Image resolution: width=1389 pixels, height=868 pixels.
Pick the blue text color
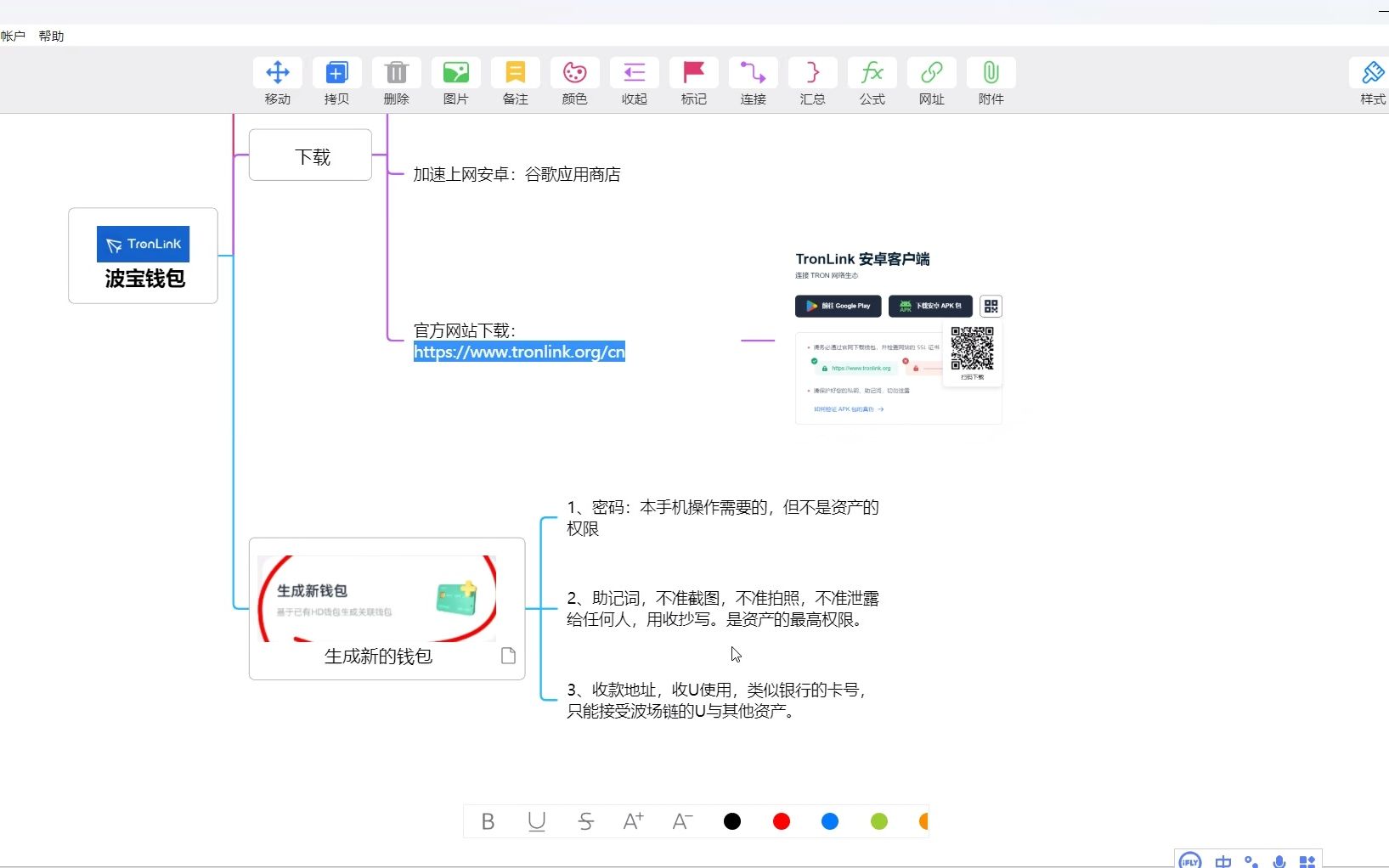pyautogui.click(x=830, y=821)
